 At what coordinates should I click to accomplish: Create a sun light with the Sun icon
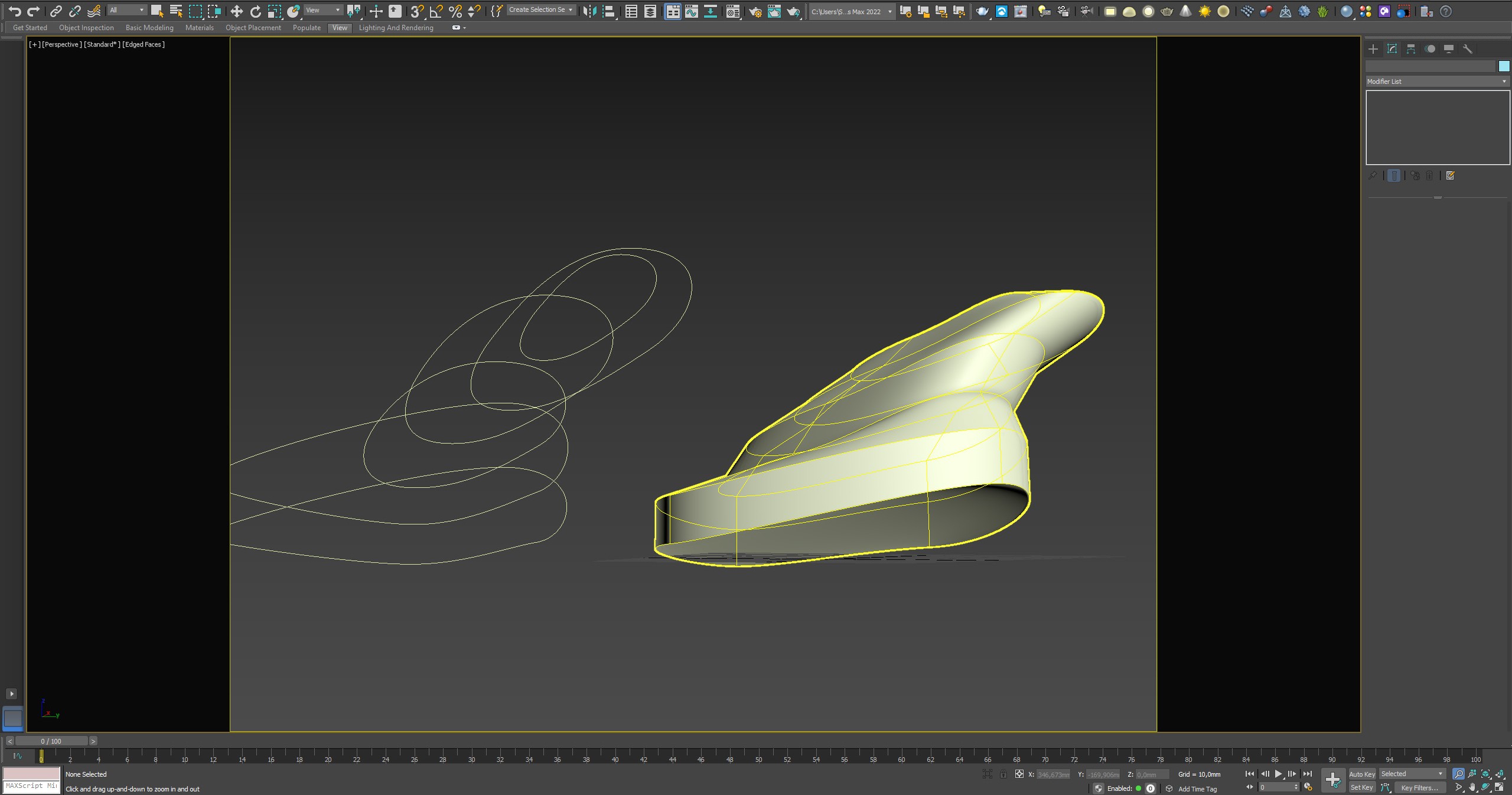point(1204,11)
